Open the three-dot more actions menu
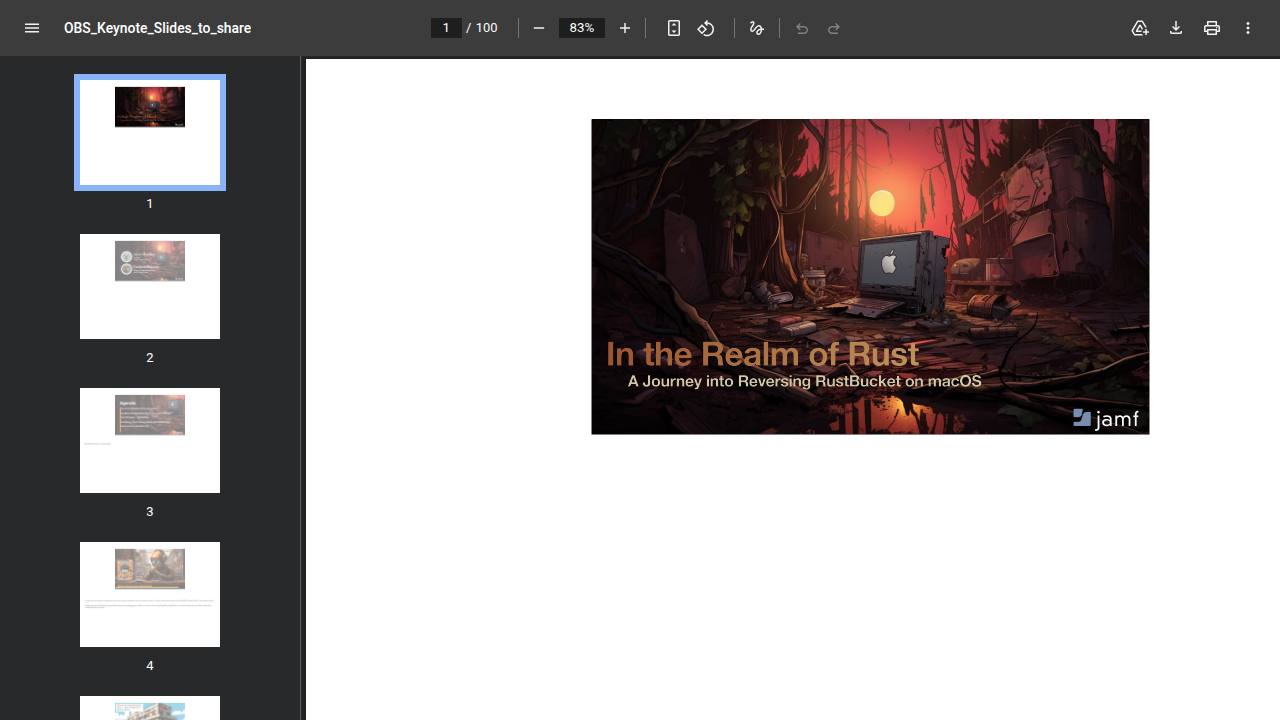 [1248, 28]
